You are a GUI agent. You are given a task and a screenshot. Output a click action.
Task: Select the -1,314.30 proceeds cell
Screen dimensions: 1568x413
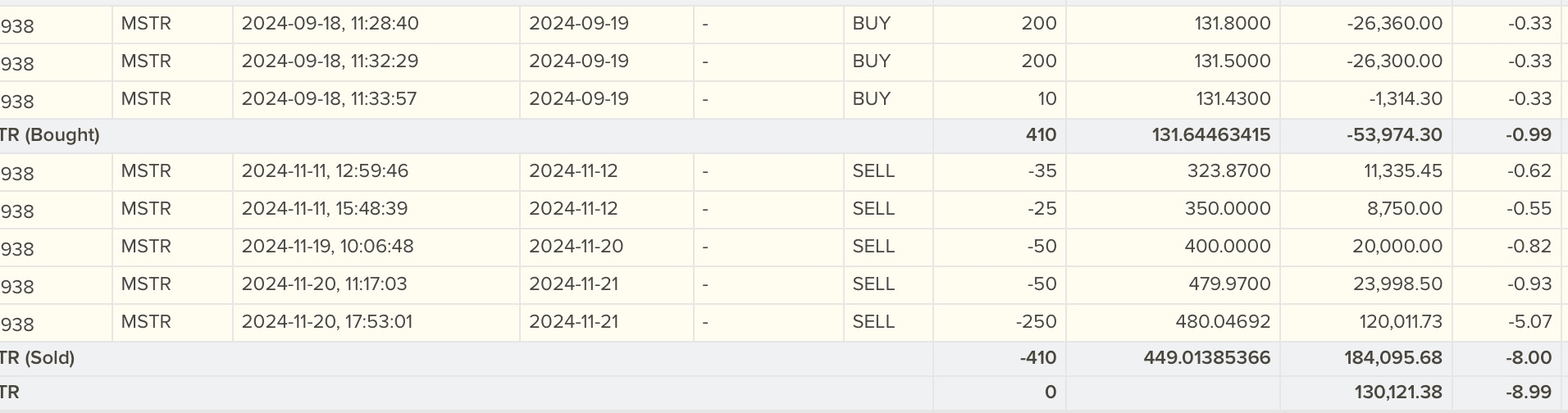pos(1405,99)
